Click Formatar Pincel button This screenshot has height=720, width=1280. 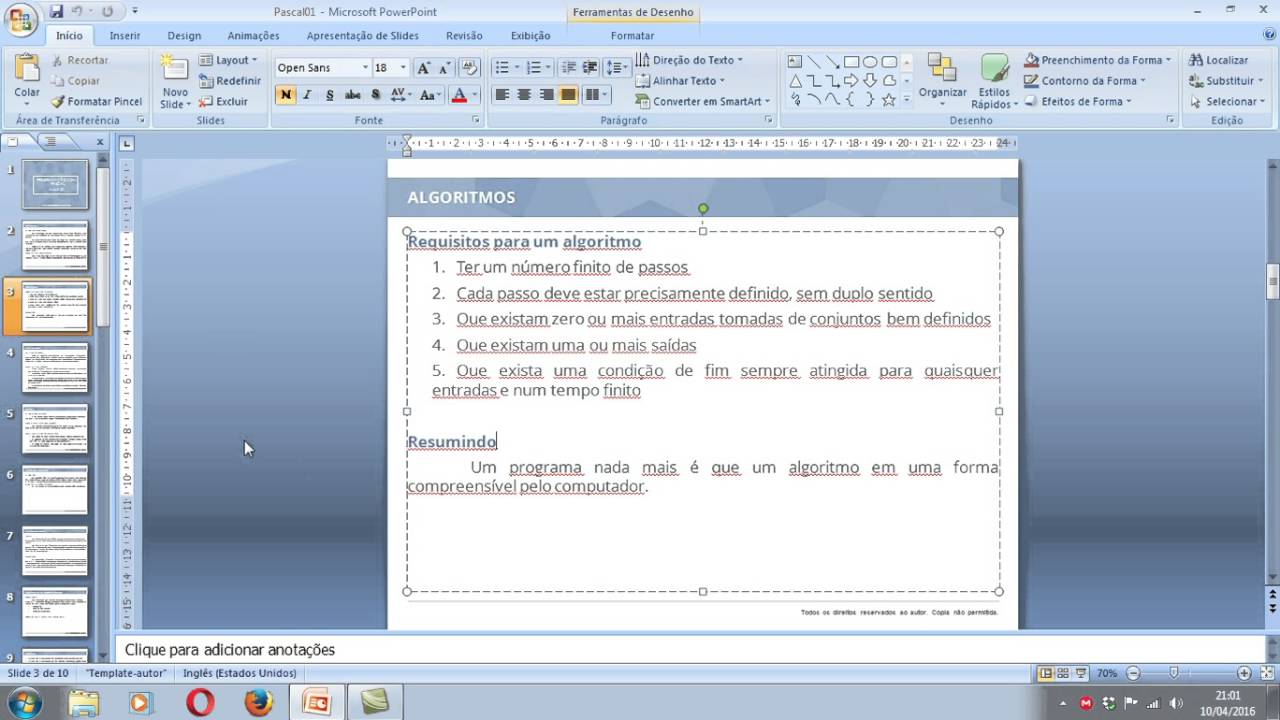click(96, 101)
